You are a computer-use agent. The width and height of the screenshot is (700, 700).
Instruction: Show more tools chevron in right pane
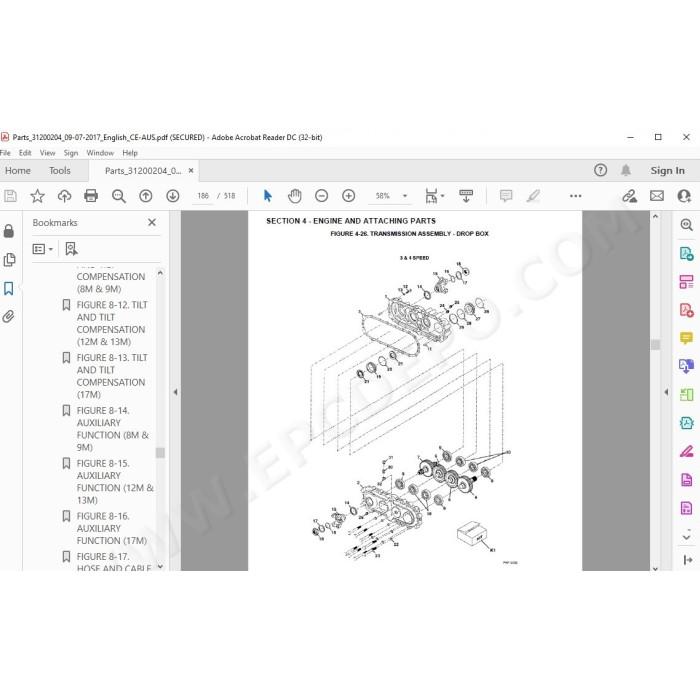pos(687,535)
